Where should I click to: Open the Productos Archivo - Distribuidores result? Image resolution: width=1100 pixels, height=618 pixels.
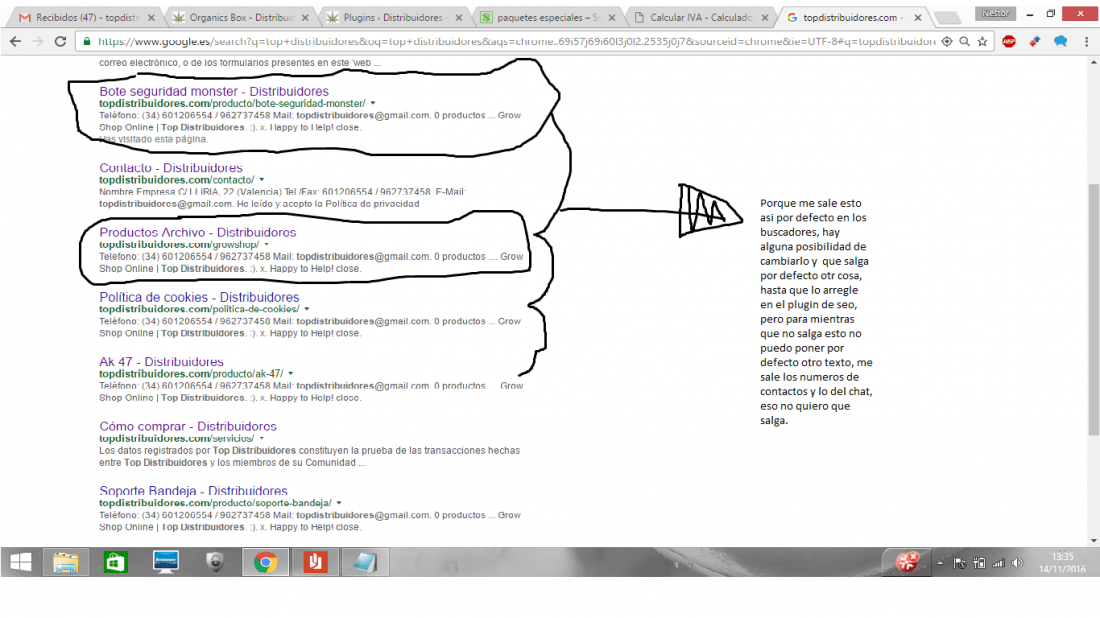coord(198,232)
